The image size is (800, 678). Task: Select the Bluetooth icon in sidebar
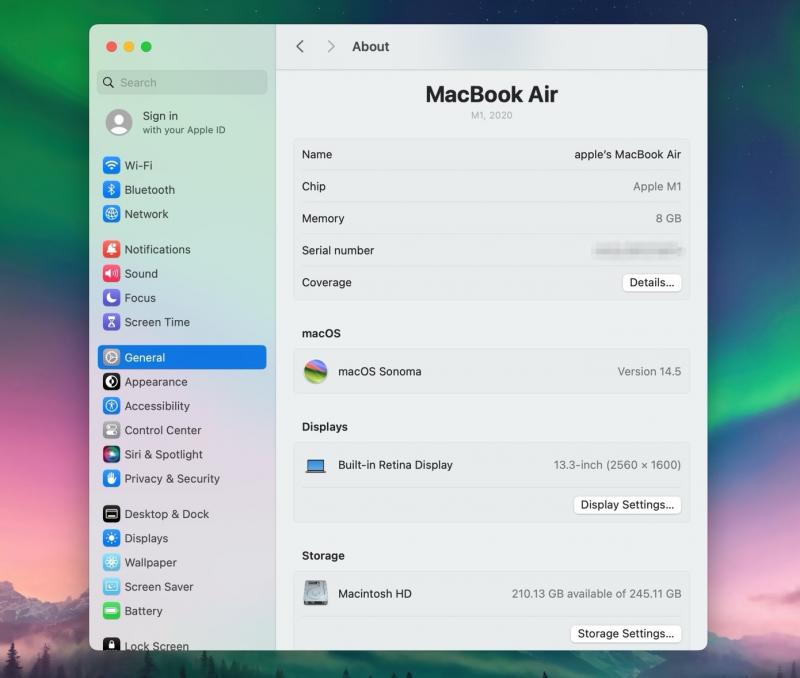[x=111, y=190]
